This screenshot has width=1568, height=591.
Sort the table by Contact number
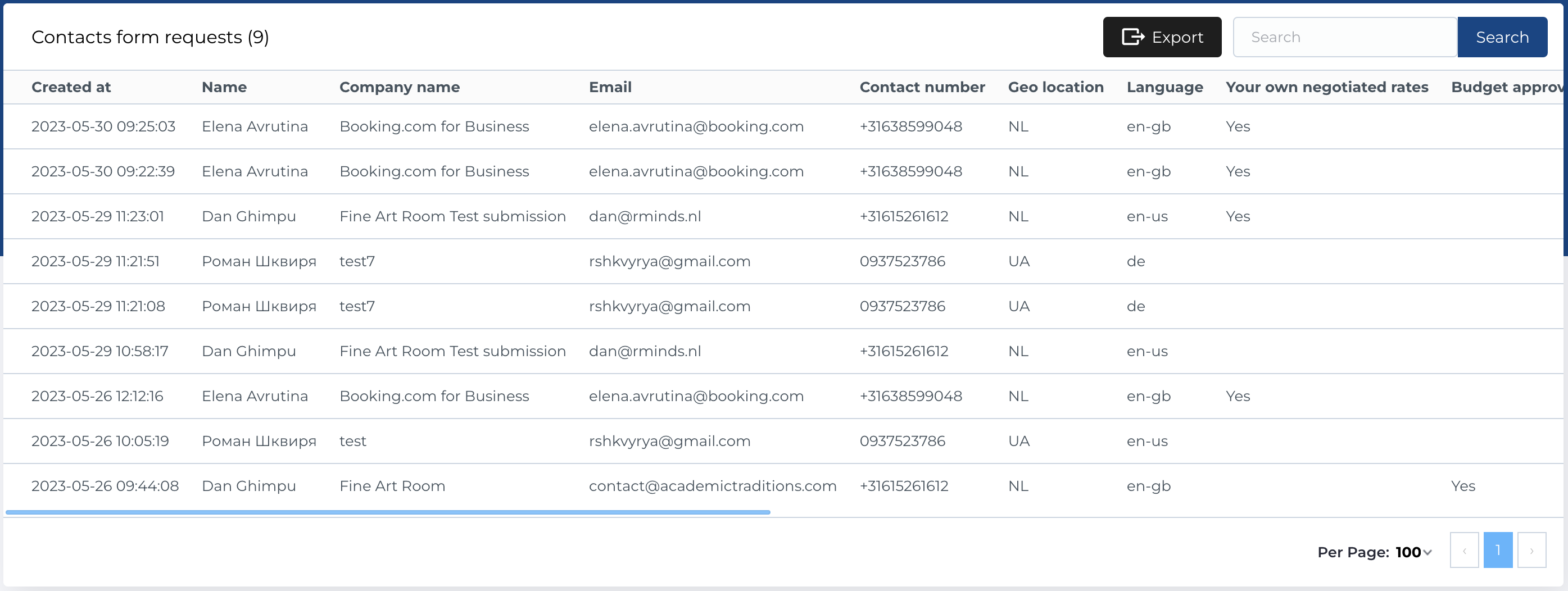click(x=922, y=87)
